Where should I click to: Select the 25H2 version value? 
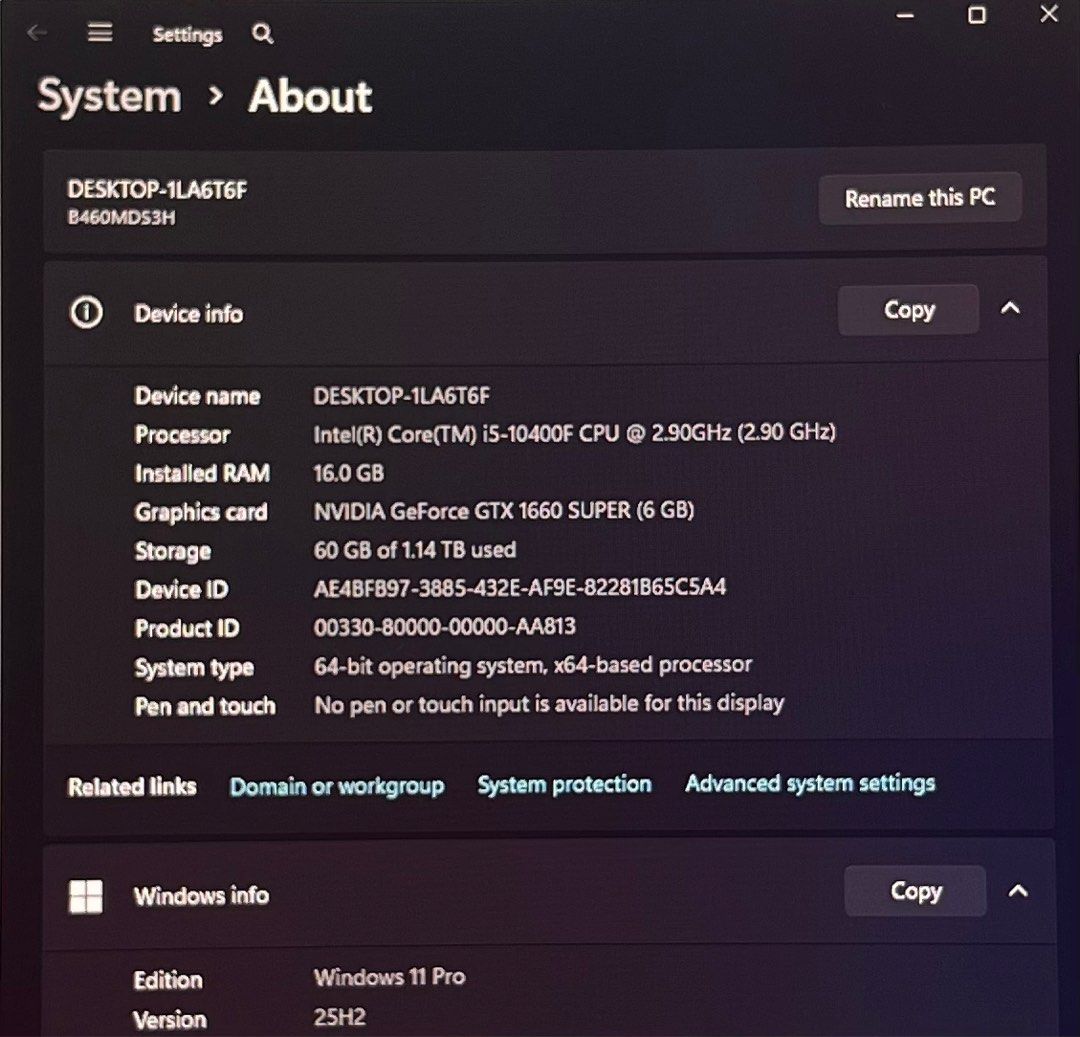340,1016
